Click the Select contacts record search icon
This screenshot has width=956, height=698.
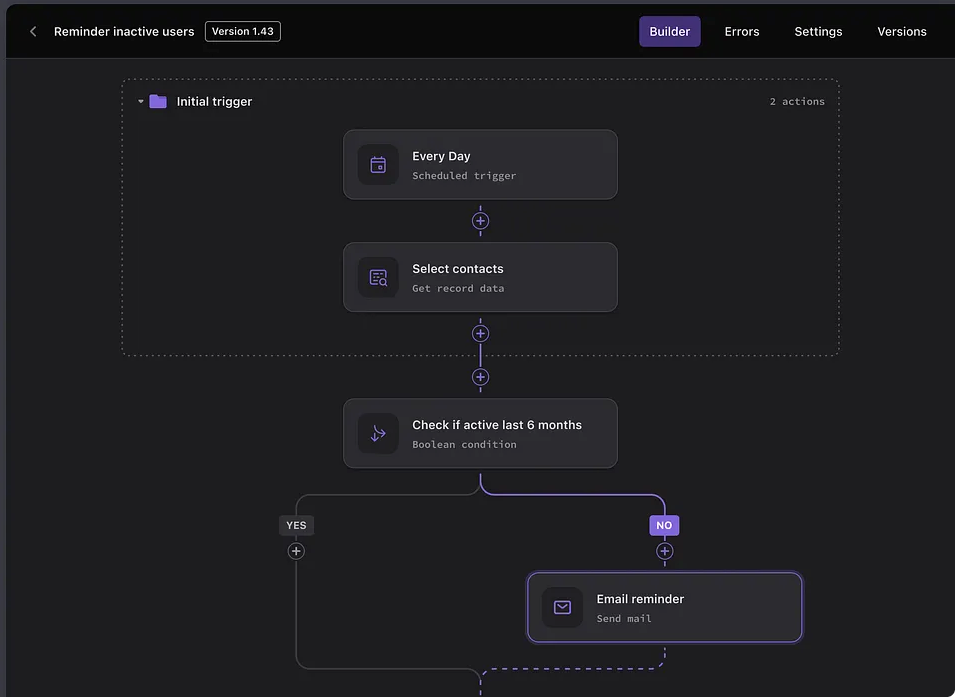click(x=378, y=278)
